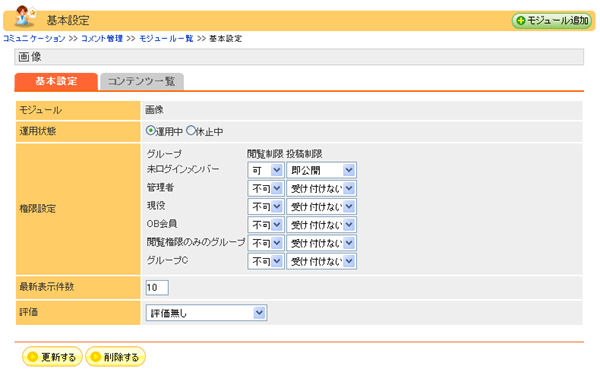Image resolution: width=600 pixels, height=375 pixels.
Task: Select the 休止中 radio button
Action: click(x=191, y=131)
